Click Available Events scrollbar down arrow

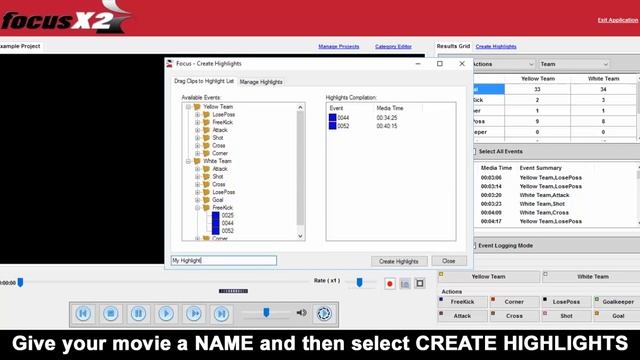[300, 236]
